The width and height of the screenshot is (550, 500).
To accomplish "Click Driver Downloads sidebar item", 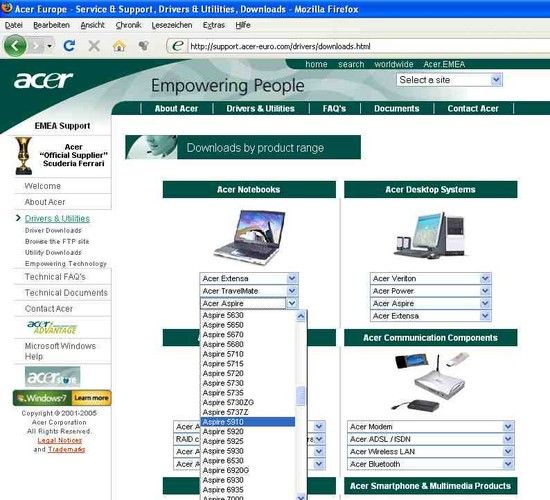I will coord(53,231).
